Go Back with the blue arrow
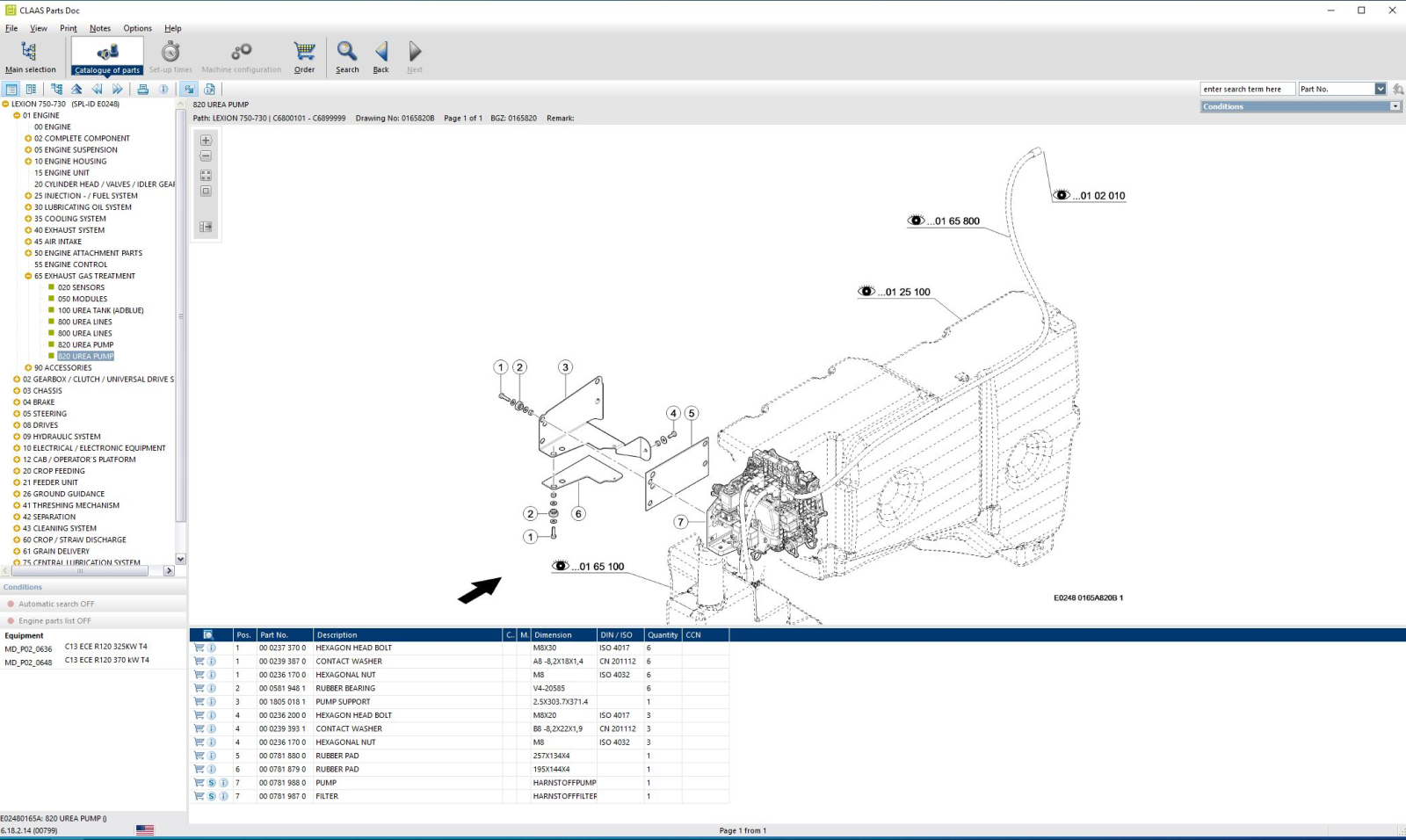This screenshot has width=1406, height=840. pos(380,57)
